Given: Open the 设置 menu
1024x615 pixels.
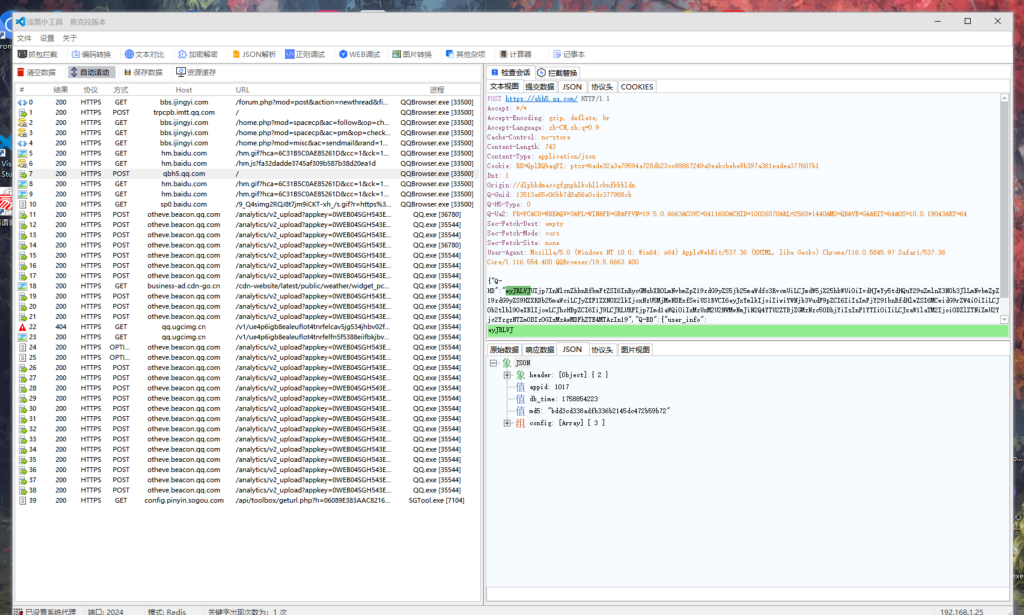Looking at the screenshot, I should point(47,38).
